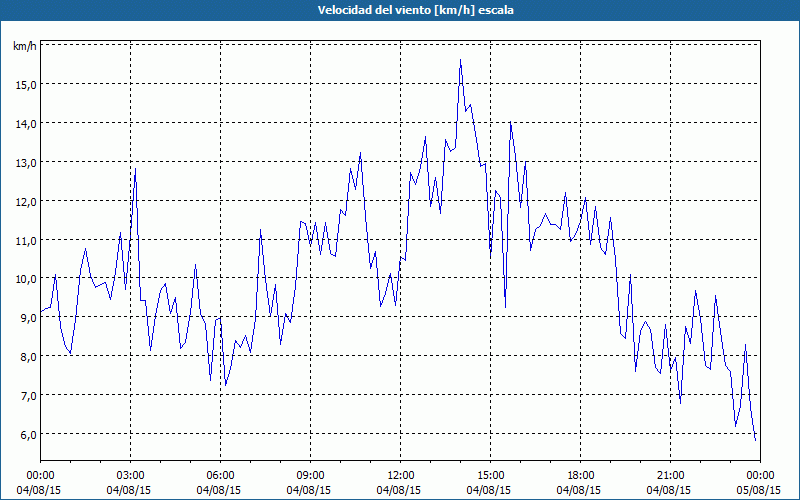
Task: Click the 03:00 time axis label
Action: pyautogui.click(x=131, y=475)
